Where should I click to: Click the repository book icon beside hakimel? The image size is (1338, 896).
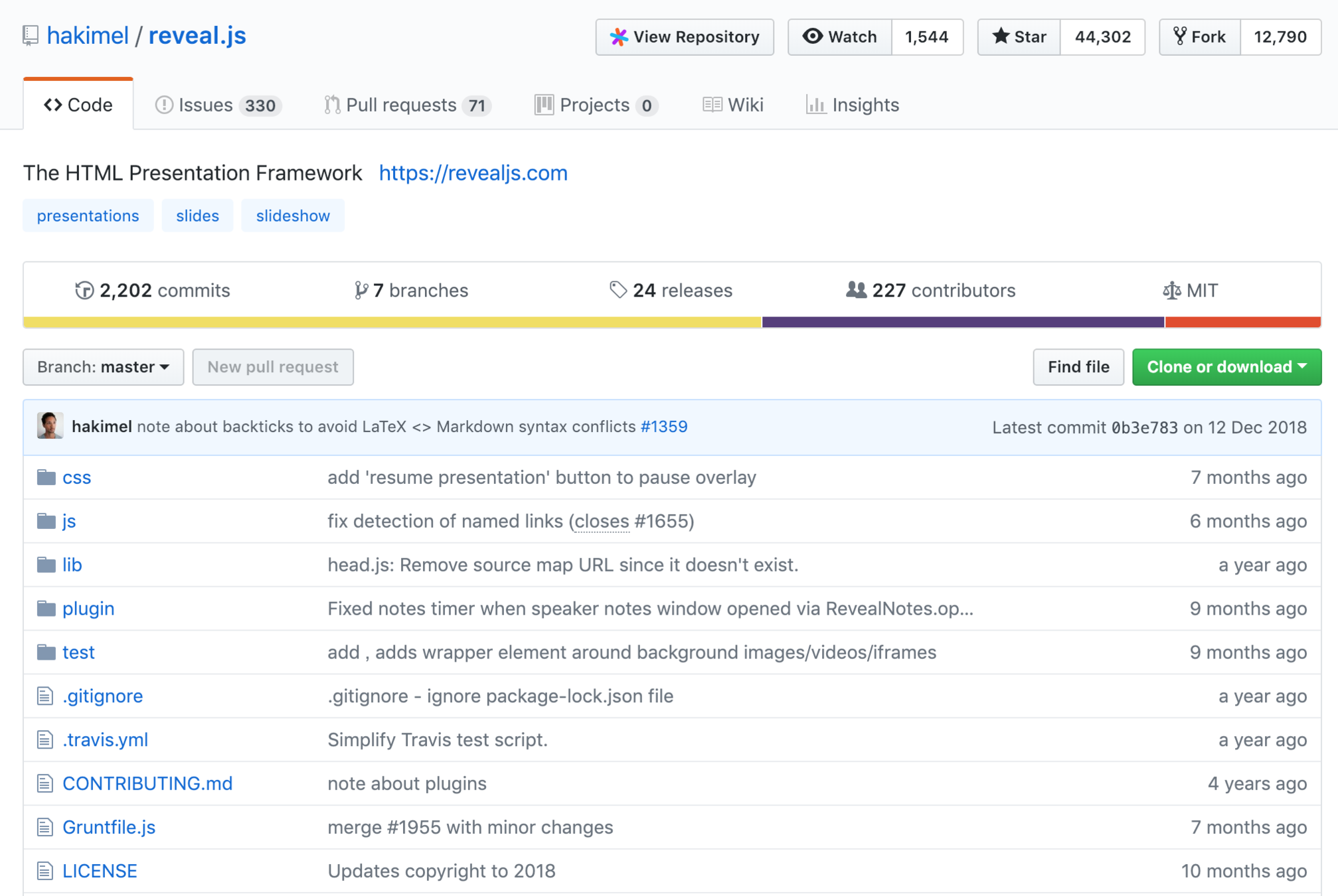[x=30, y=36]
